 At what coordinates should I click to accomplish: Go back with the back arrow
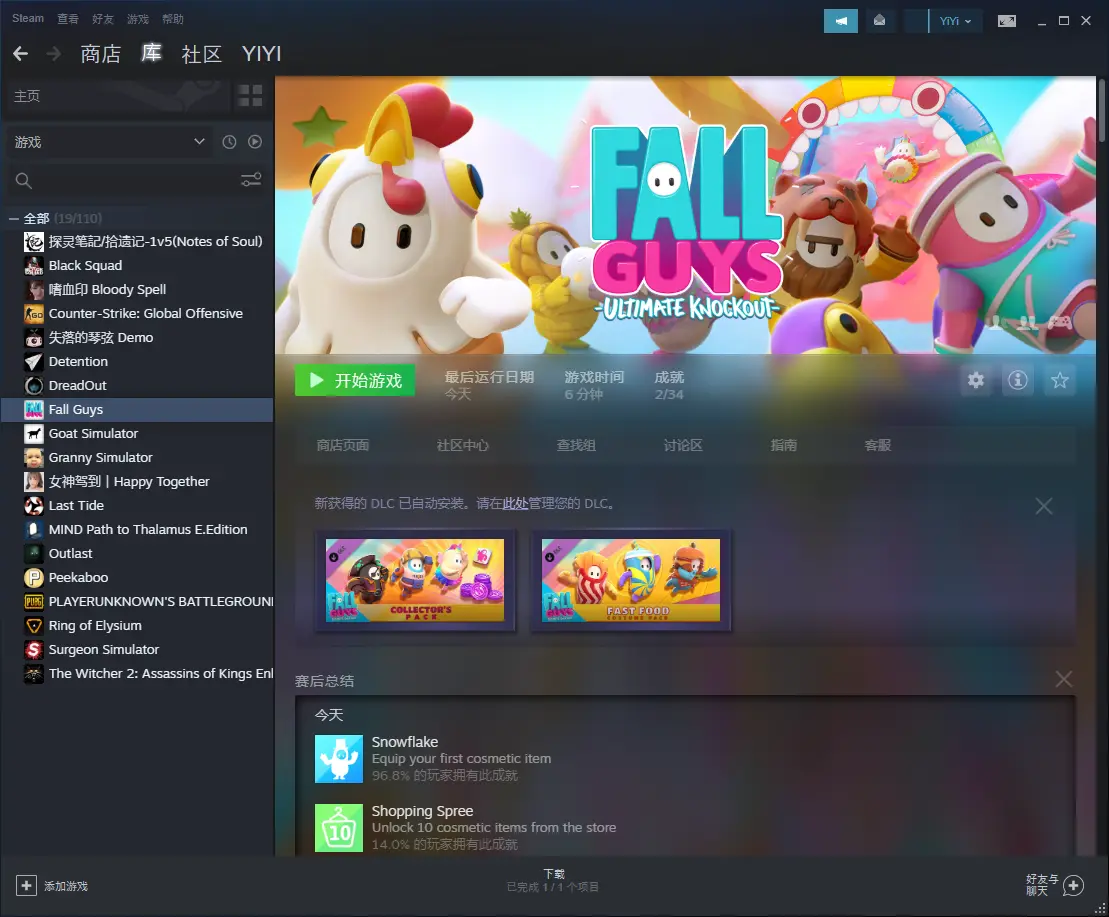(x=21, y=54)
